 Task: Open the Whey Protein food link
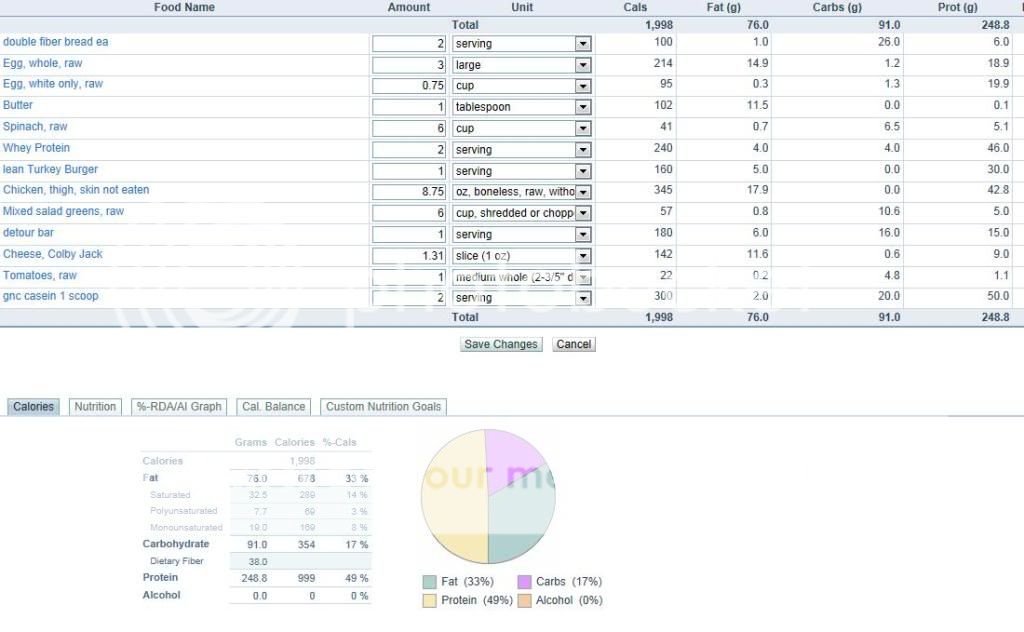36,148
